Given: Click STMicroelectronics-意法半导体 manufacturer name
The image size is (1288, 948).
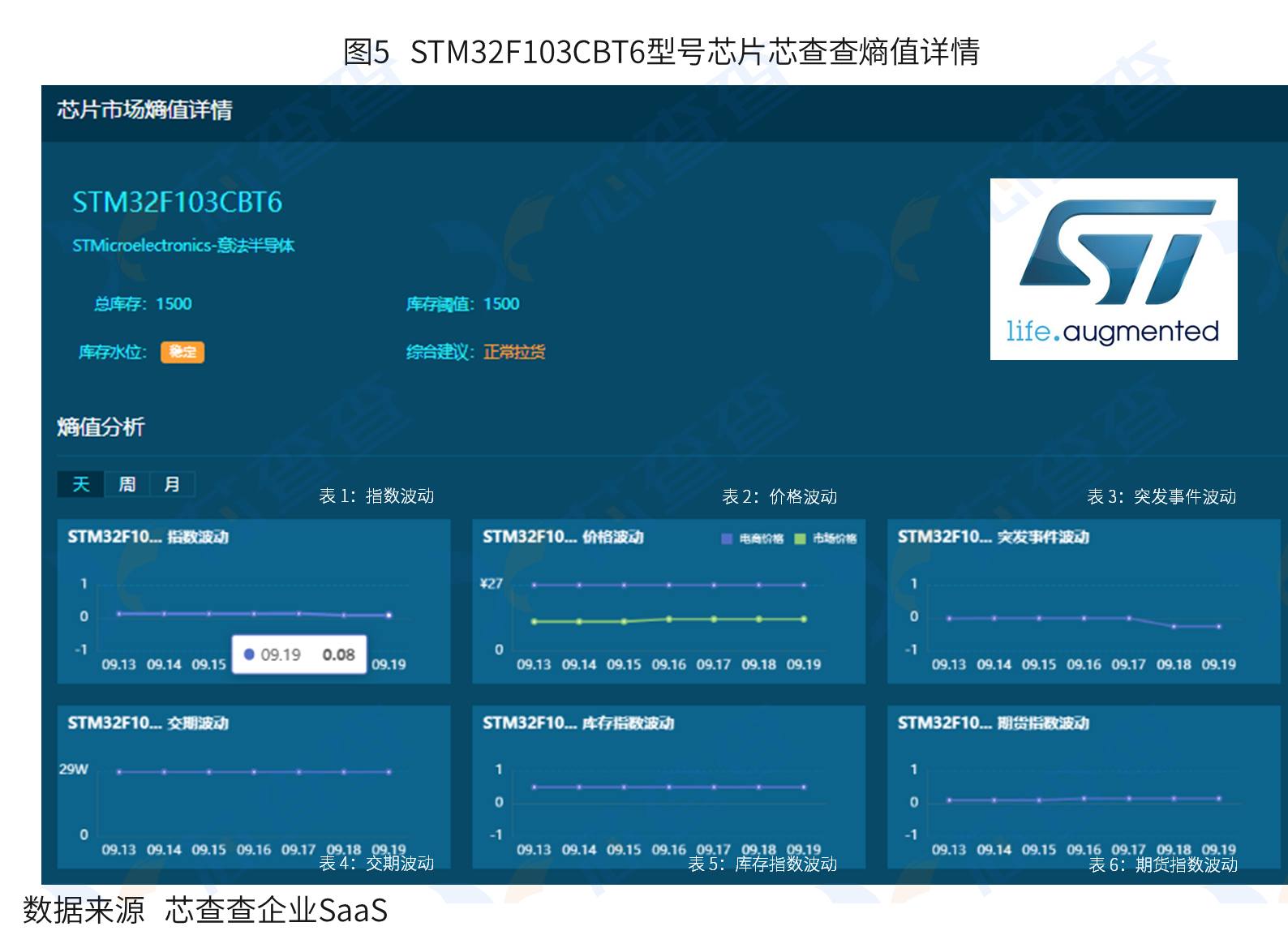Looking at the screenshot, I should coord(183,246).
